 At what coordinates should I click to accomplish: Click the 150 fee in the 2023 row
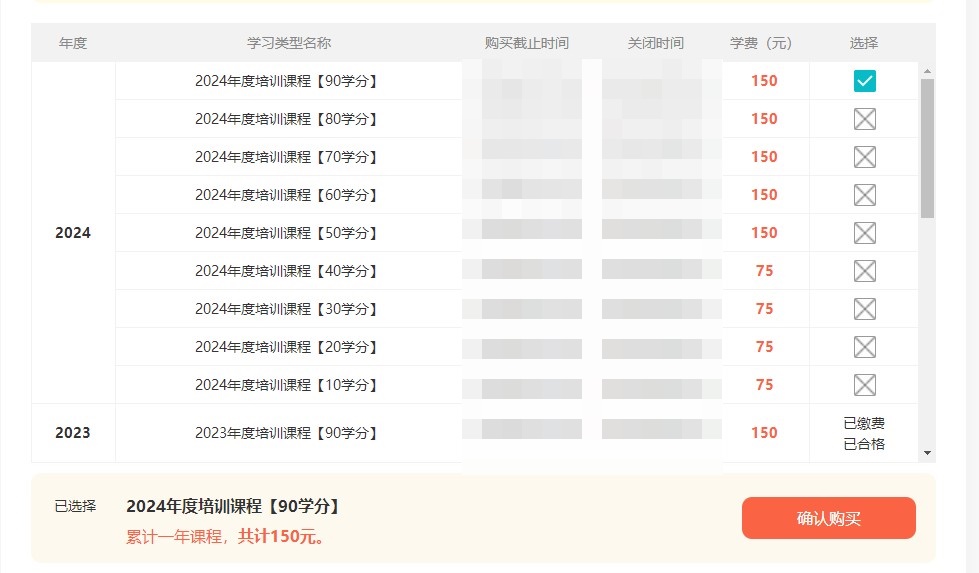pyautogui.click(x=764, y=433)
